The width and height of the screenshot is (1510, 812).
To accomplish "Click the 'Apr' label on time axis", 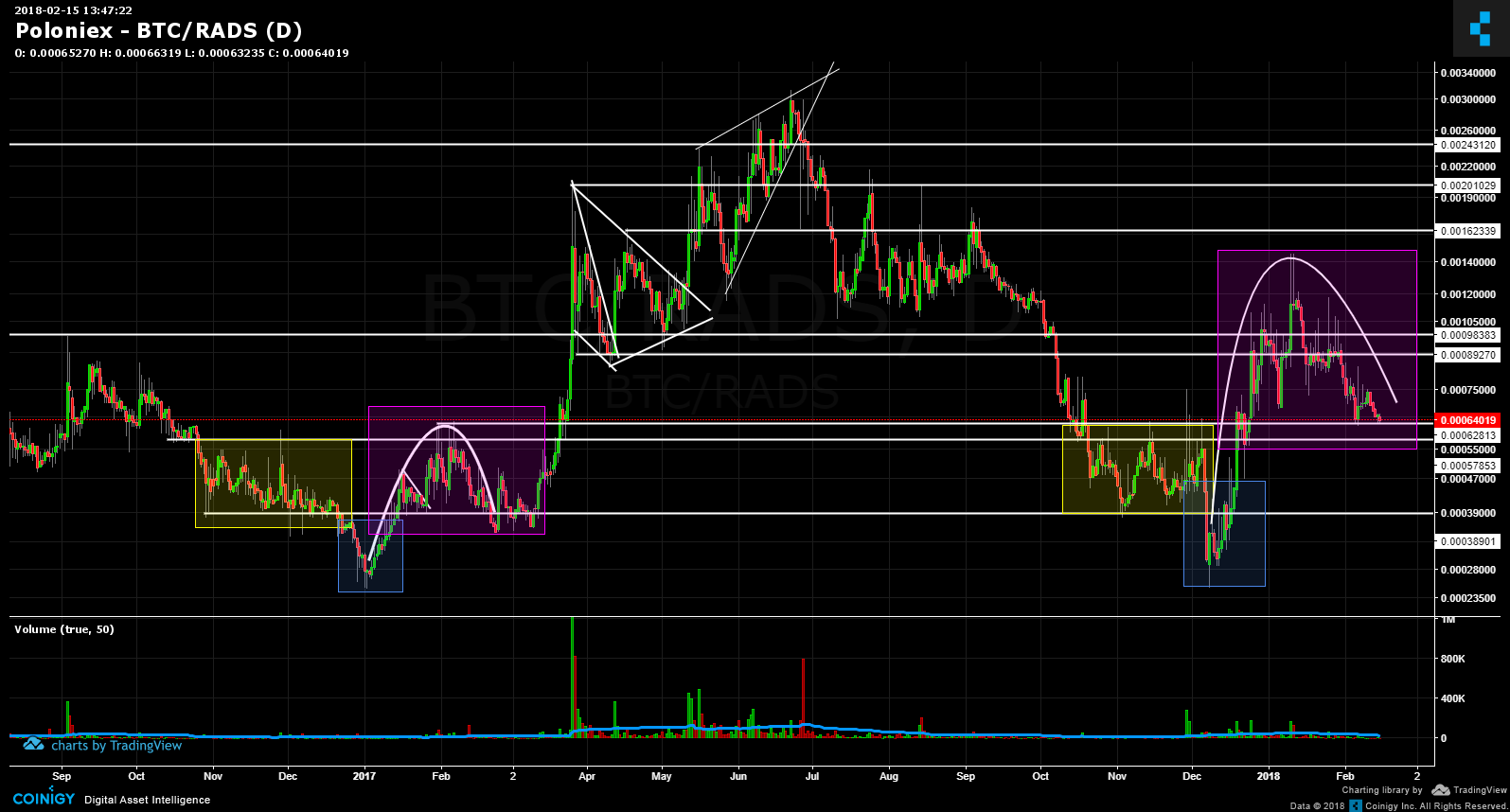I will [x=587, y=776].
